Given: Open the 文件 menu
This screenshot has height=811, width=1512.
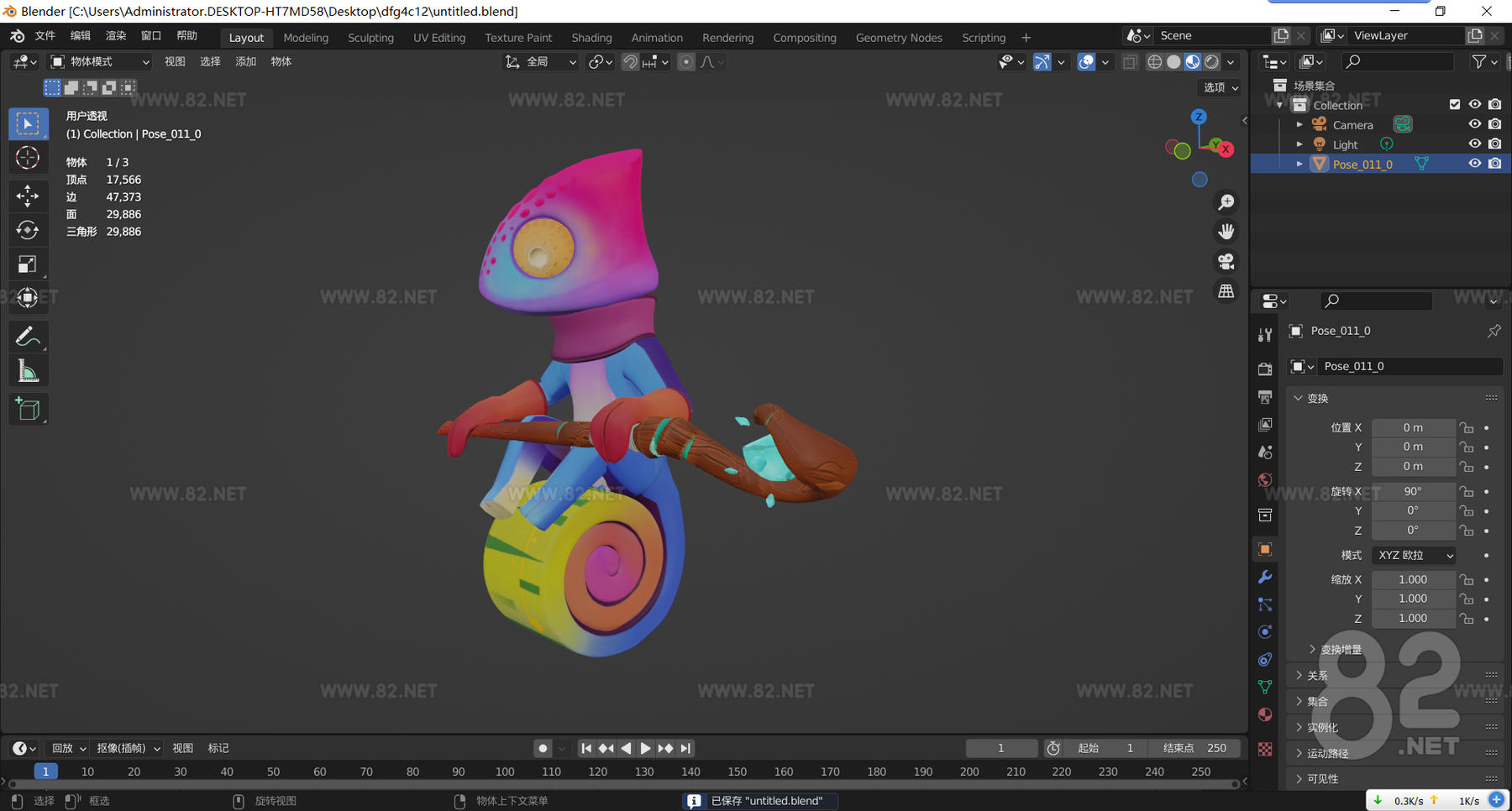Looking at the screenshot, I should (45, 36).
